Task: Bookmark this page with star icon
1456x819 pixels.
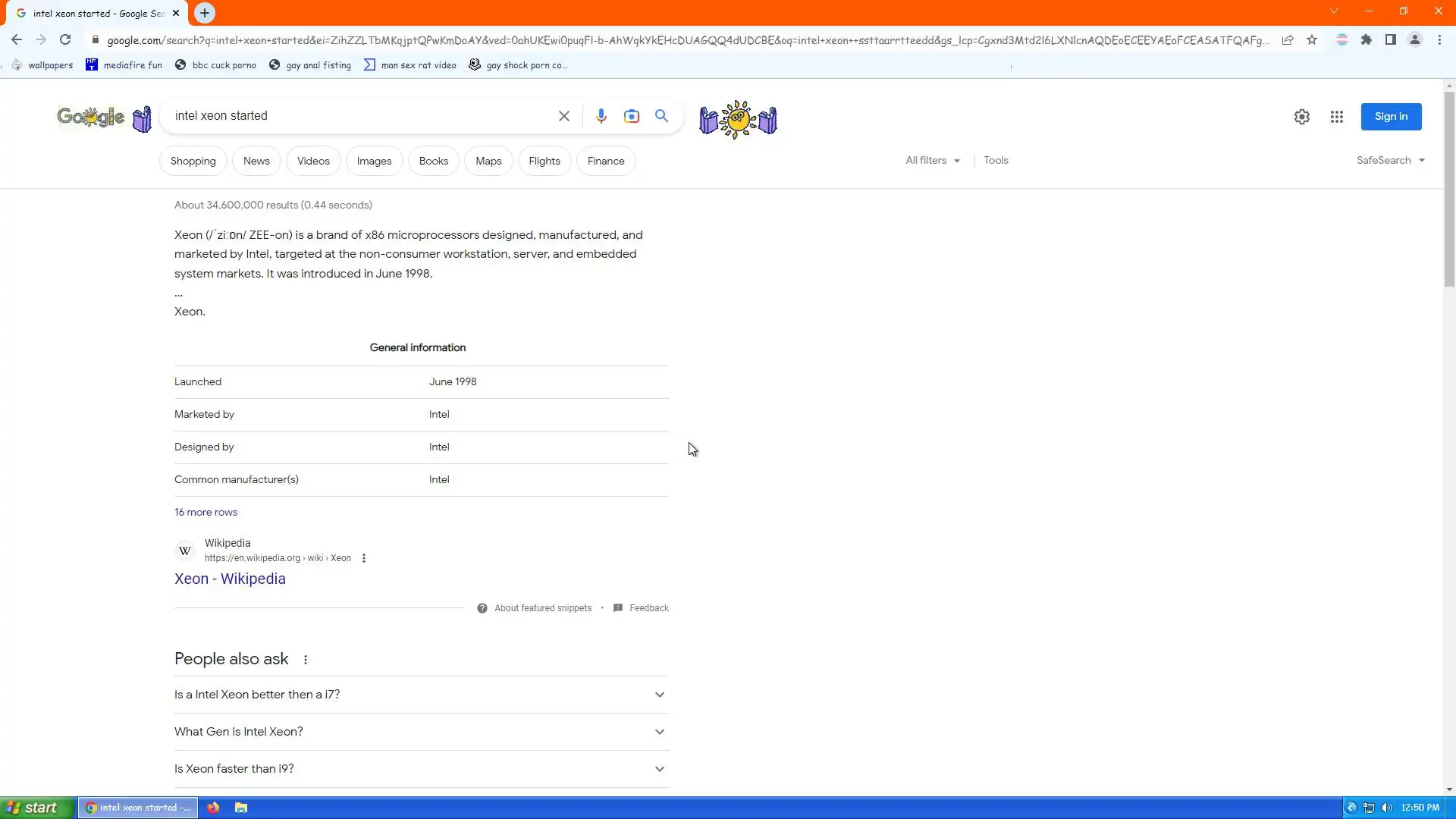Action: click(x=1312, y=40)
